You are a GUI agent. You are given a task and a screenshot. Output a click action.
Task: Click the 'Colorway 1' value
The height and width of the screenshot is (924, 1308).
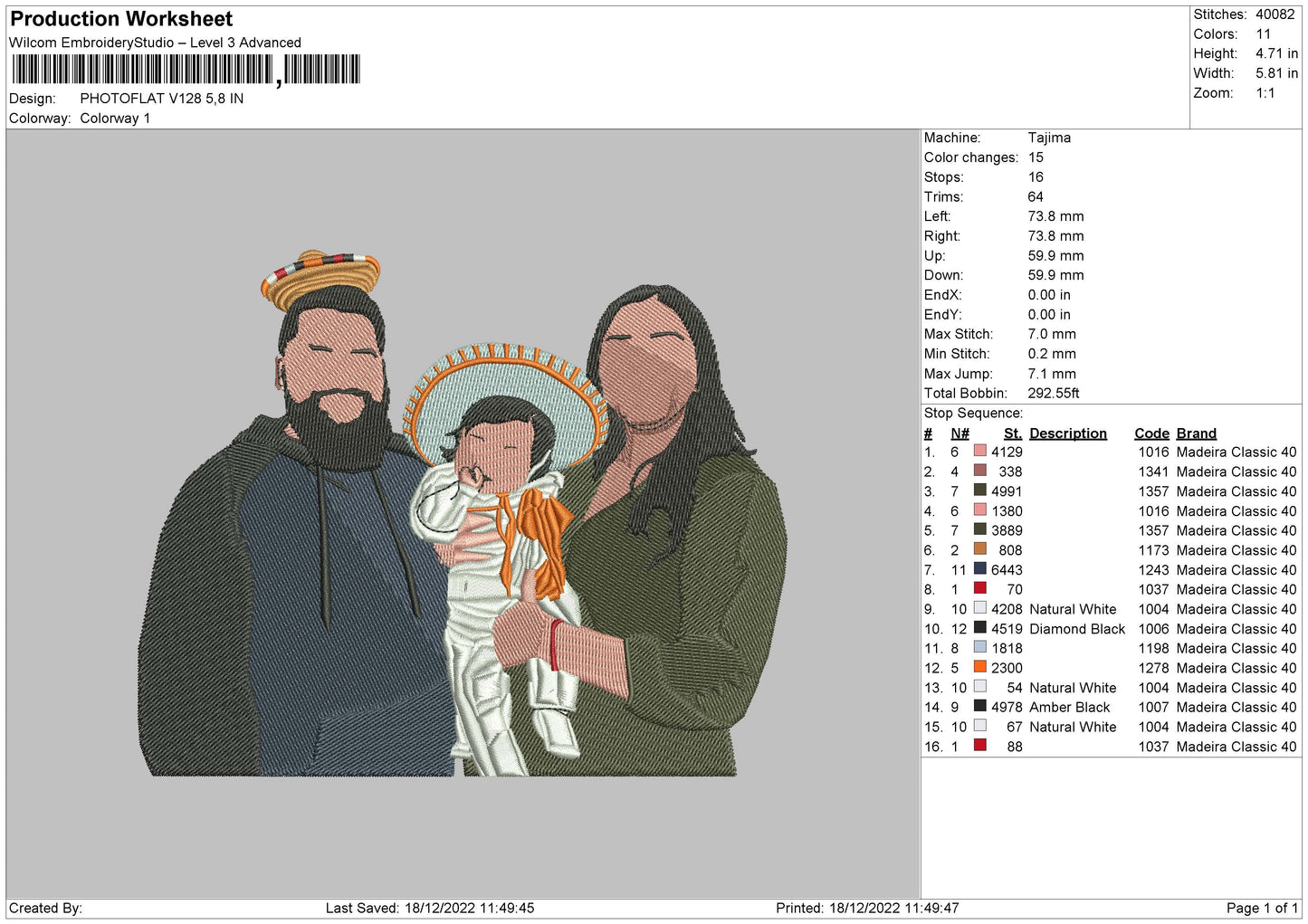115,119
